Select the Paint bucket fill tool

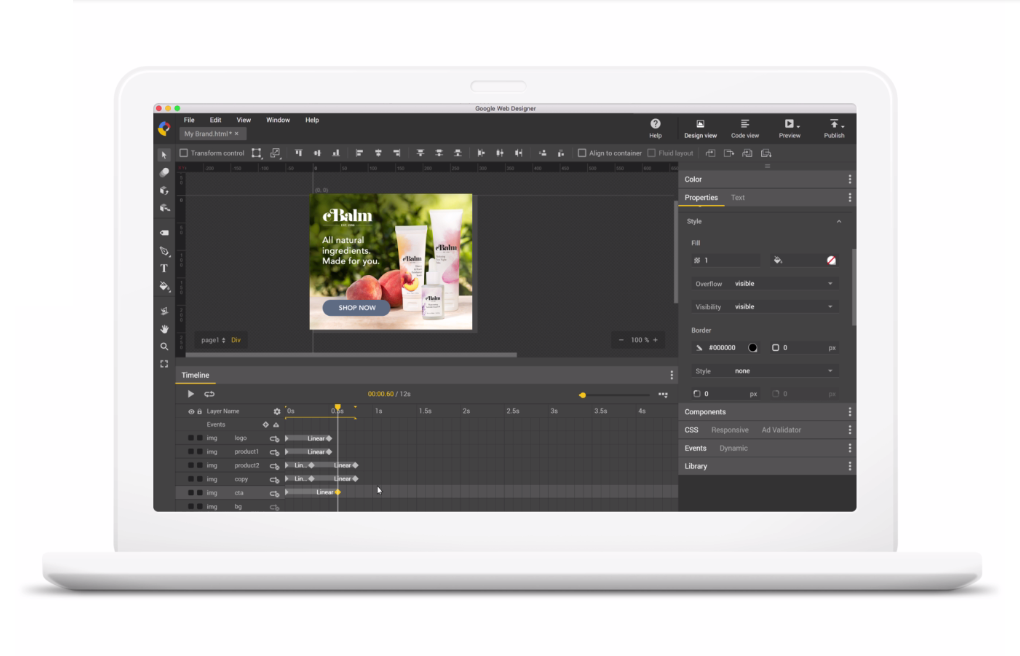point(164,286)
